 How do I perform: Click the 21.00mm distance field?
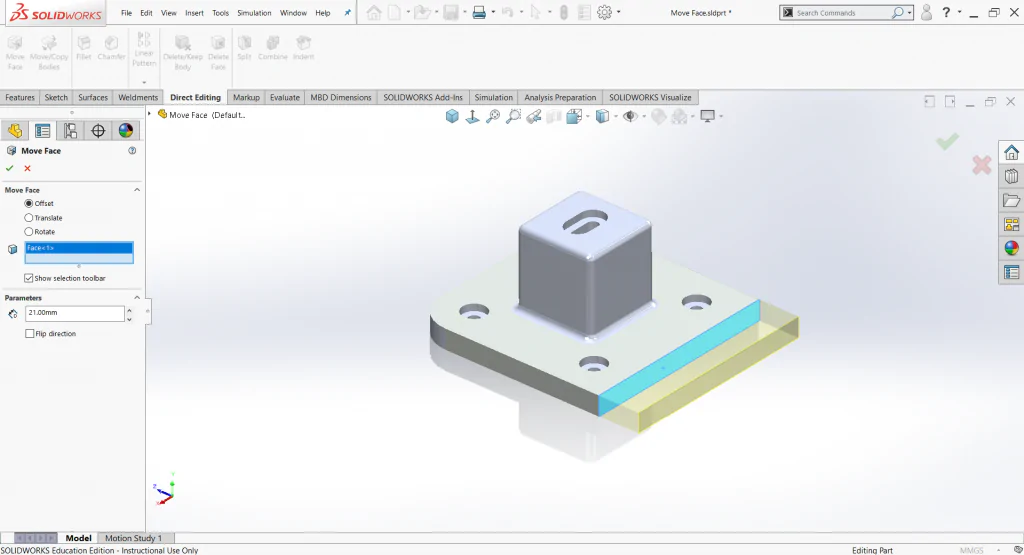74,313
